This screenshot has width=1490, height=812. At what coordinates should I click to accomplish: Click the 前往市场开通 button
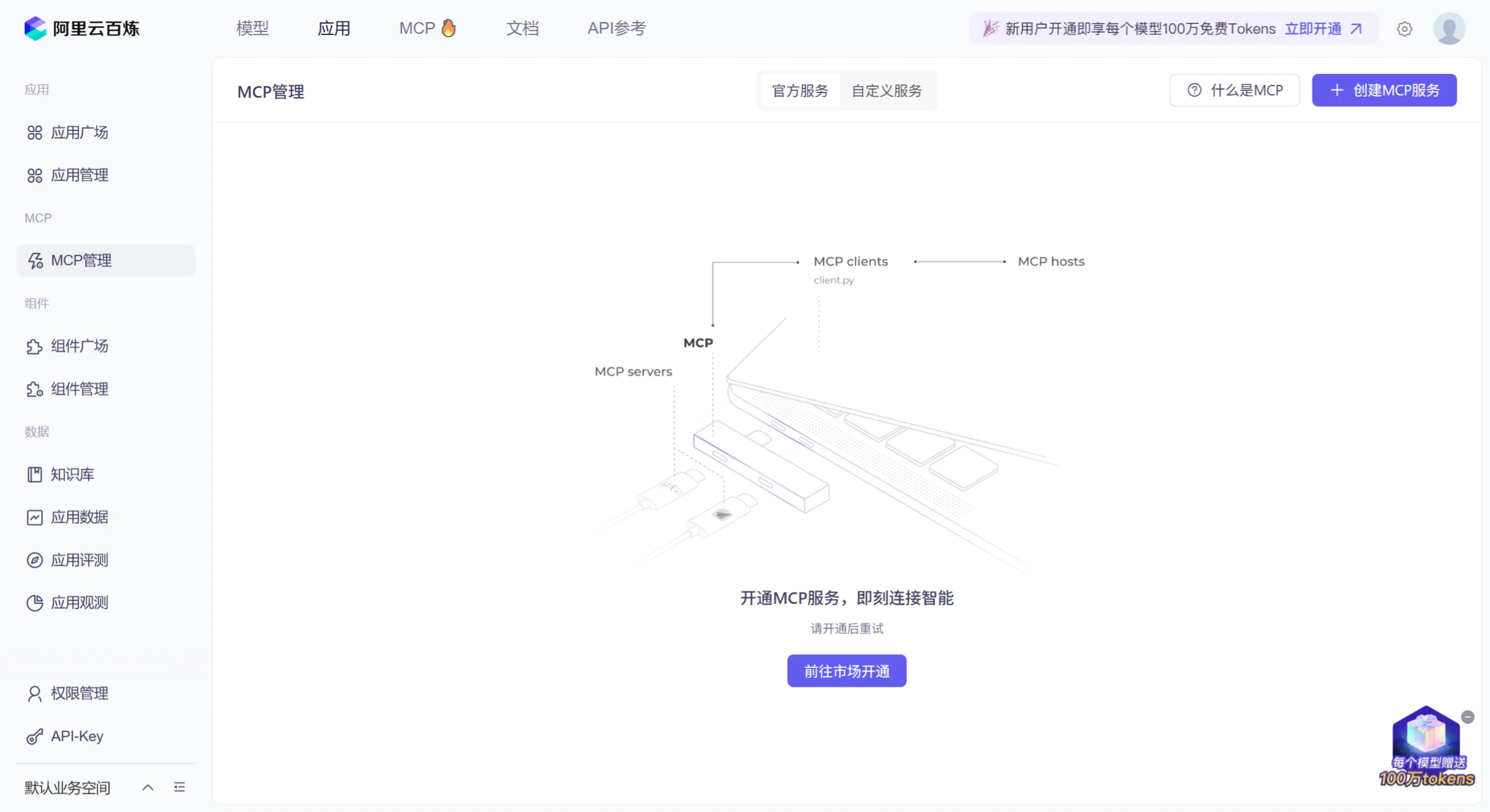point(846,671)
